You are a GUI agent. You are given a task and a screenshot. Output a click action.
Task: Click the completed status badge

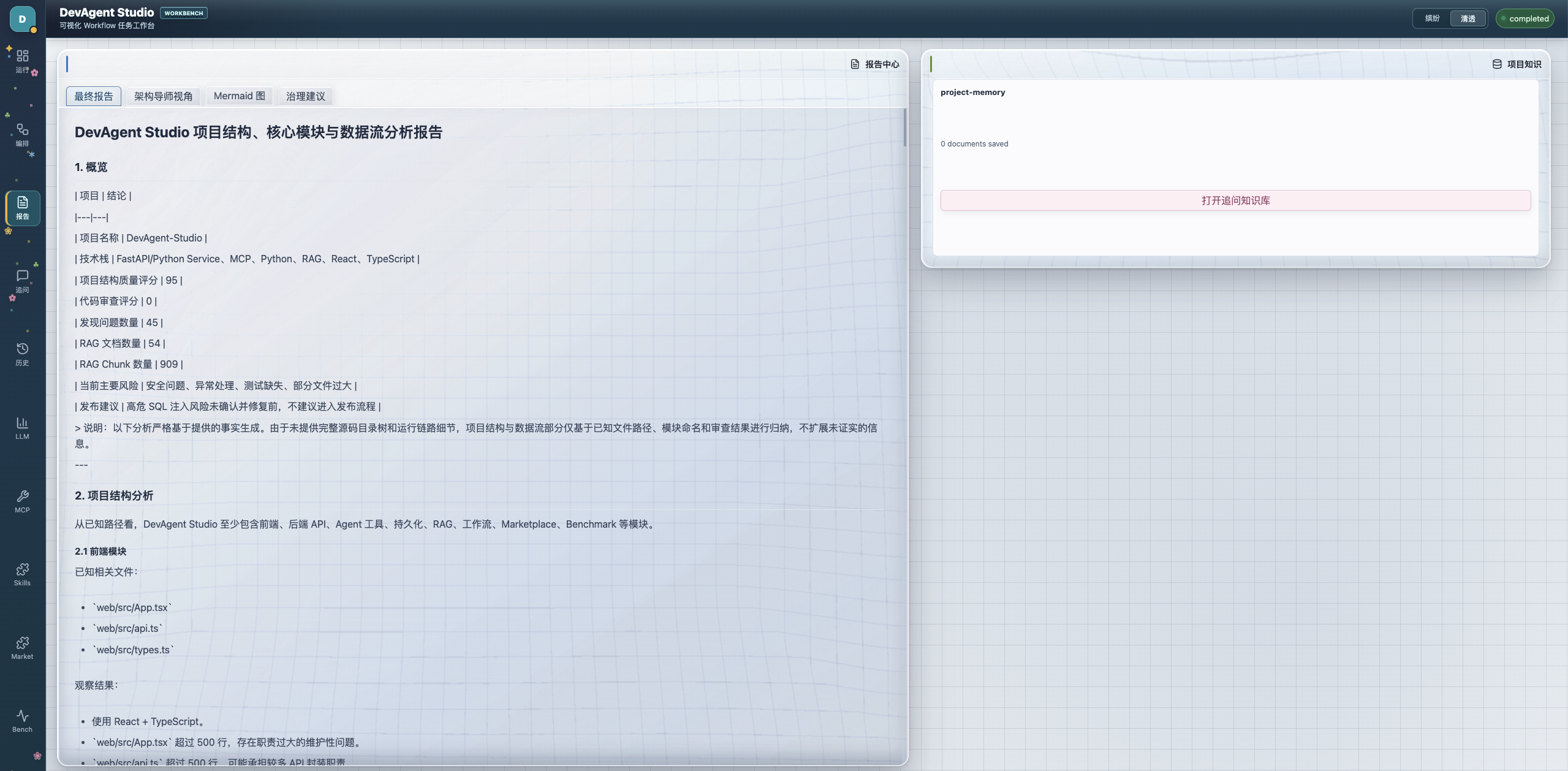coord(1524,18)
